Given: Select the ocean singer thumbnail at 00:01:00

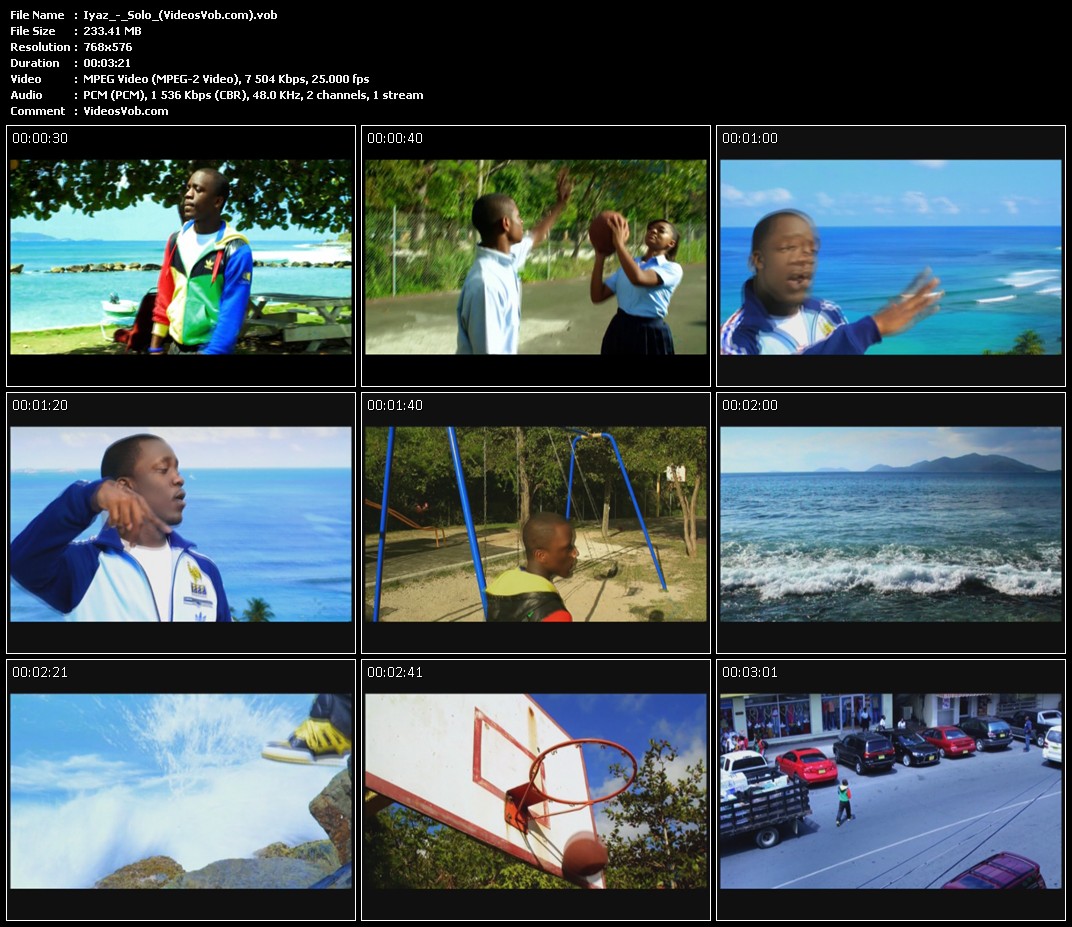Looking at the screenshot, I should point(891,257).
